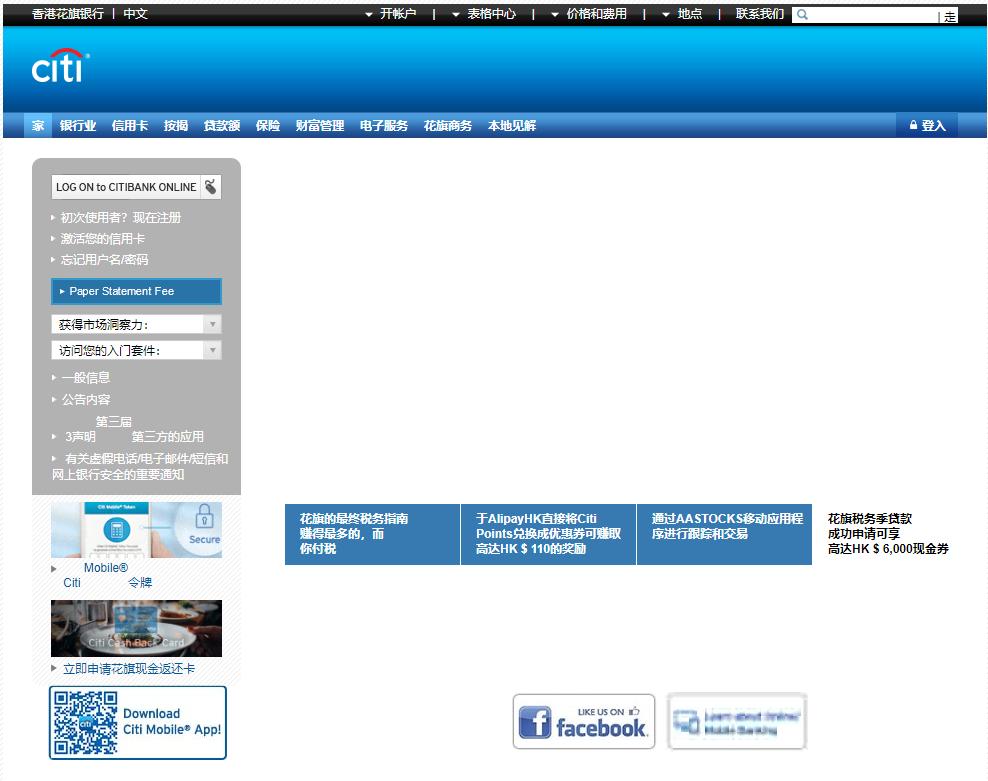Click the Citi Mobile App QR code
Image resolution: width=988 pixels, height=781 pixels.
(86, 722)
